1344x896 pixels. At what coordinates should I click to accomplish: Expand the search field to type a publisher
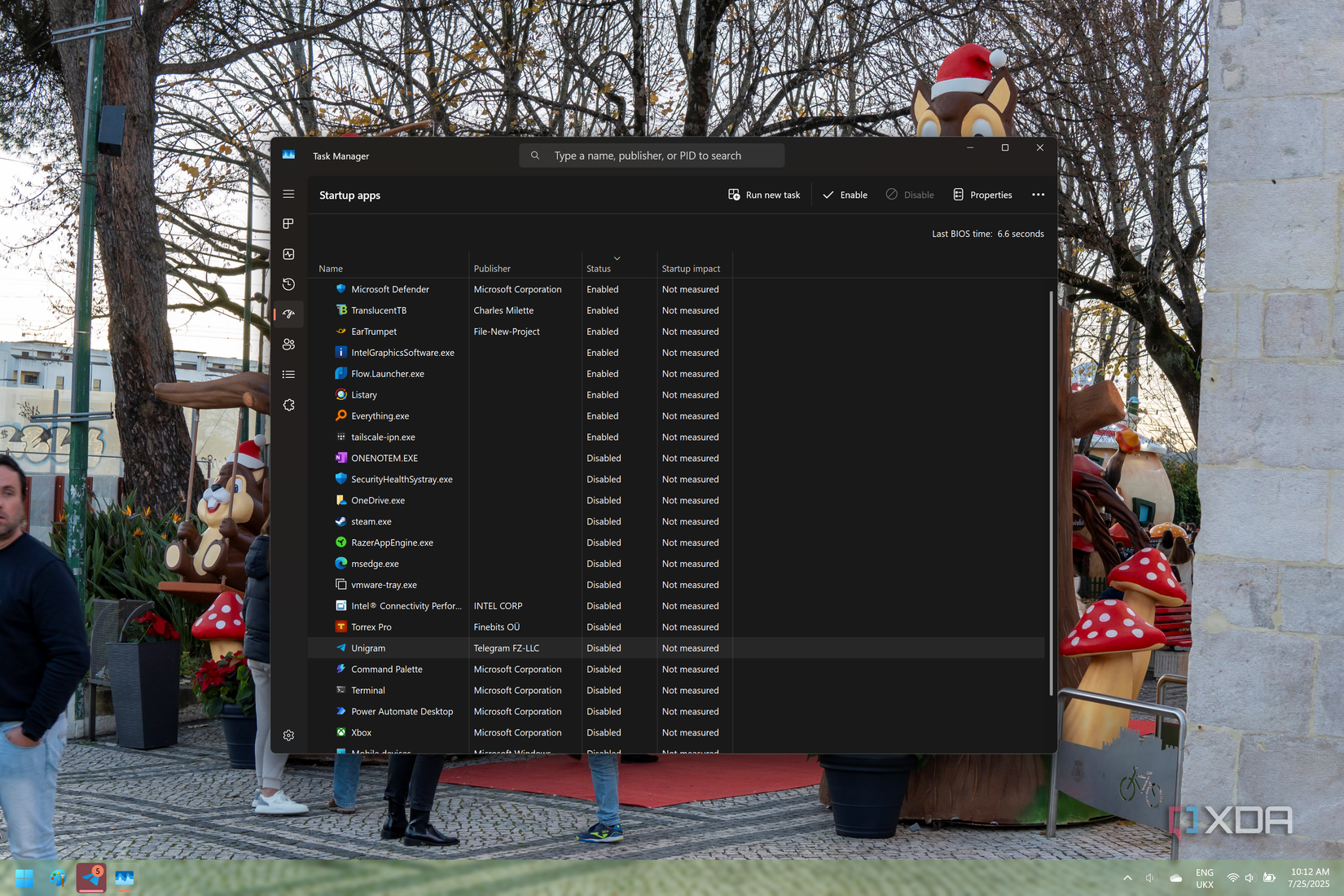click(652, 155)
